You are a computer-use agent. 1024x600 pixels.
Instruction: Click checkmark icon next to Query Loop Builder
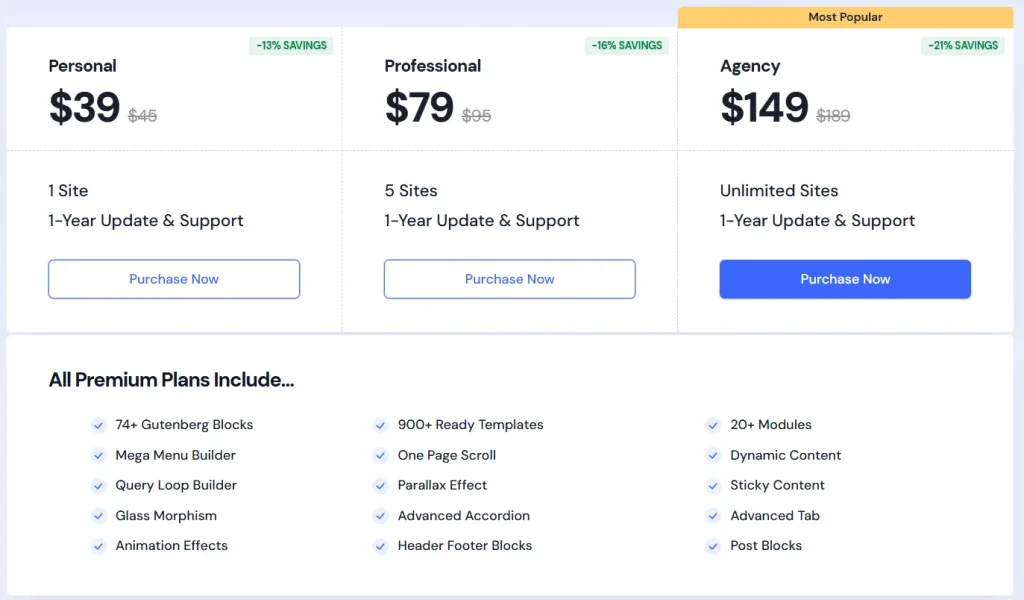point(99,485)
